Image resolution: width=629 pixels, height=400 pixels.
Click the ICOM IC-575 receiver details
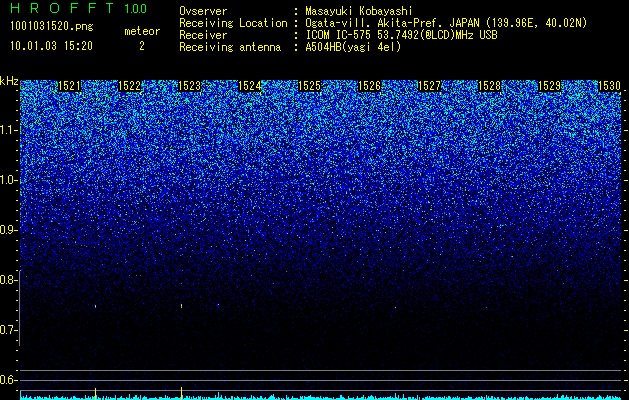point(401,35)
